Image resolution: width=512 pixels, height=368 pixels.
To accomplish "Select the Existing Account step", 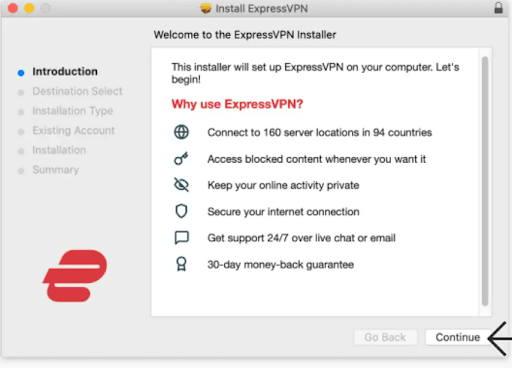I will click(x=73, y=130).
